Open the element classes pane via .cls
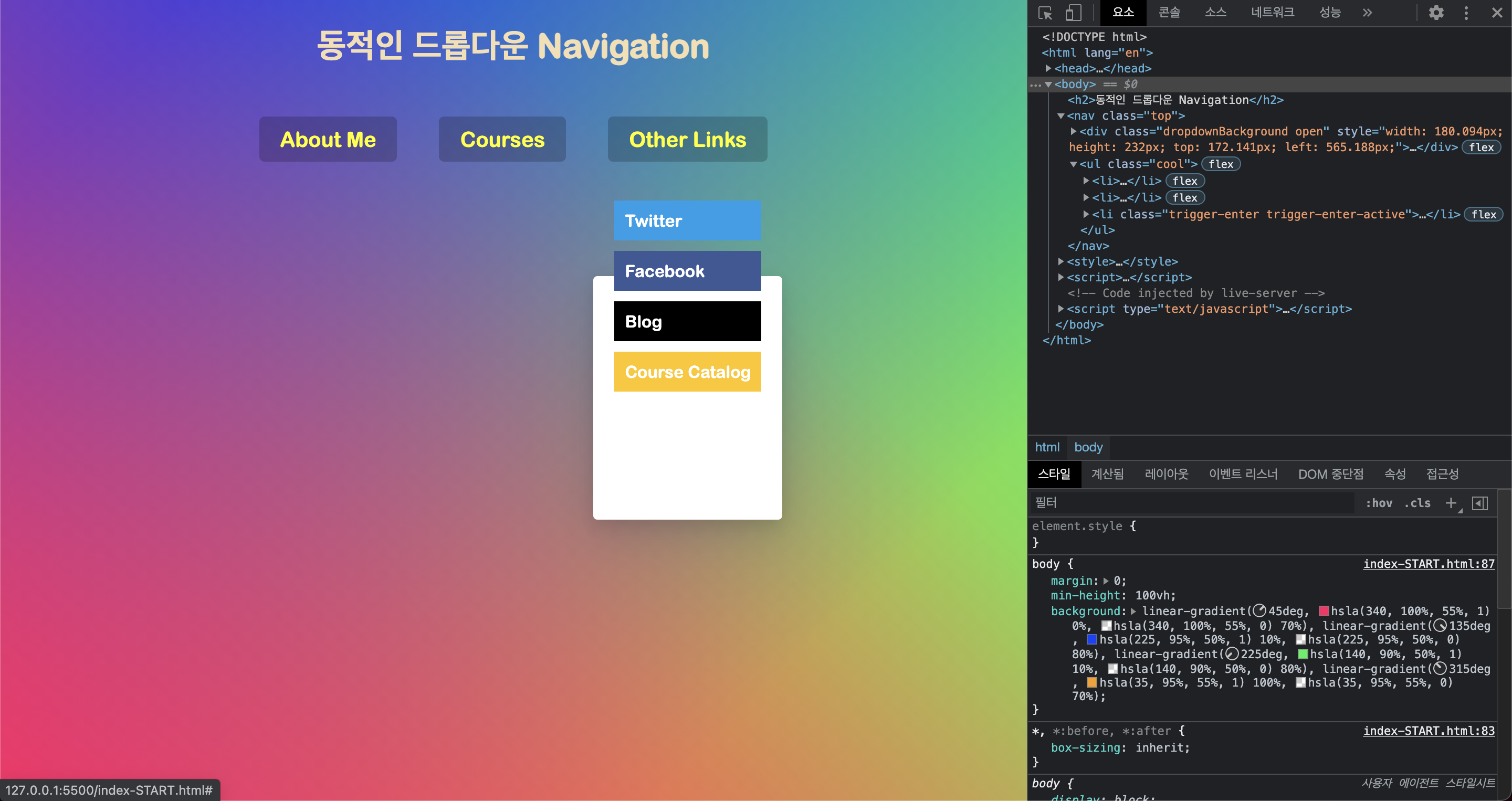Screen dimensions: 1512x801 tap(1417, 503)
